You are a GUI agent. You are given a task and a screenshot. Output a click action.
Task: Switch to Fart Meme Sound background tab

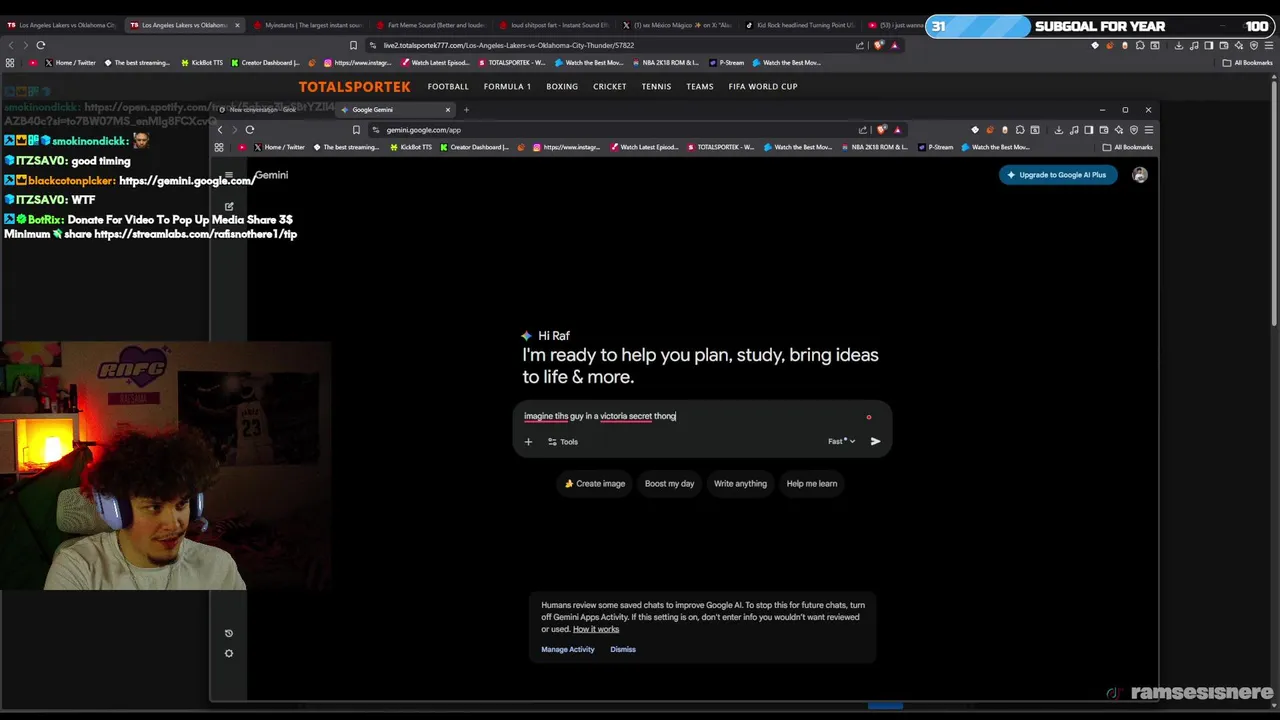[x=429, y=25]
